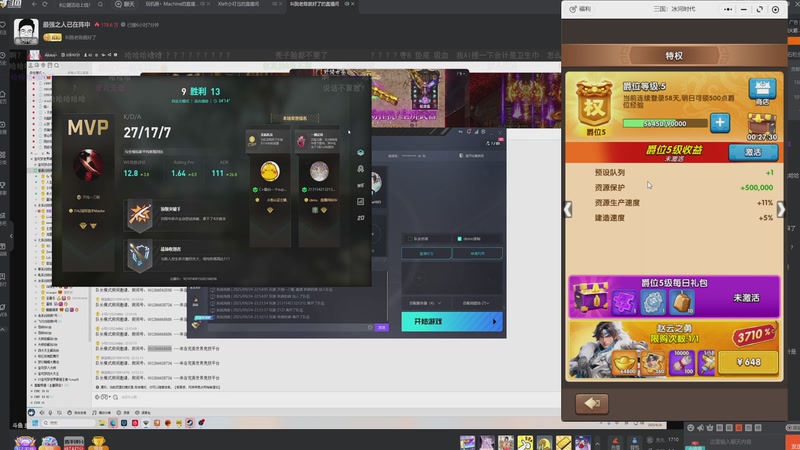Click the teal cube icon in results sidebar

click(x=361, y=152)
